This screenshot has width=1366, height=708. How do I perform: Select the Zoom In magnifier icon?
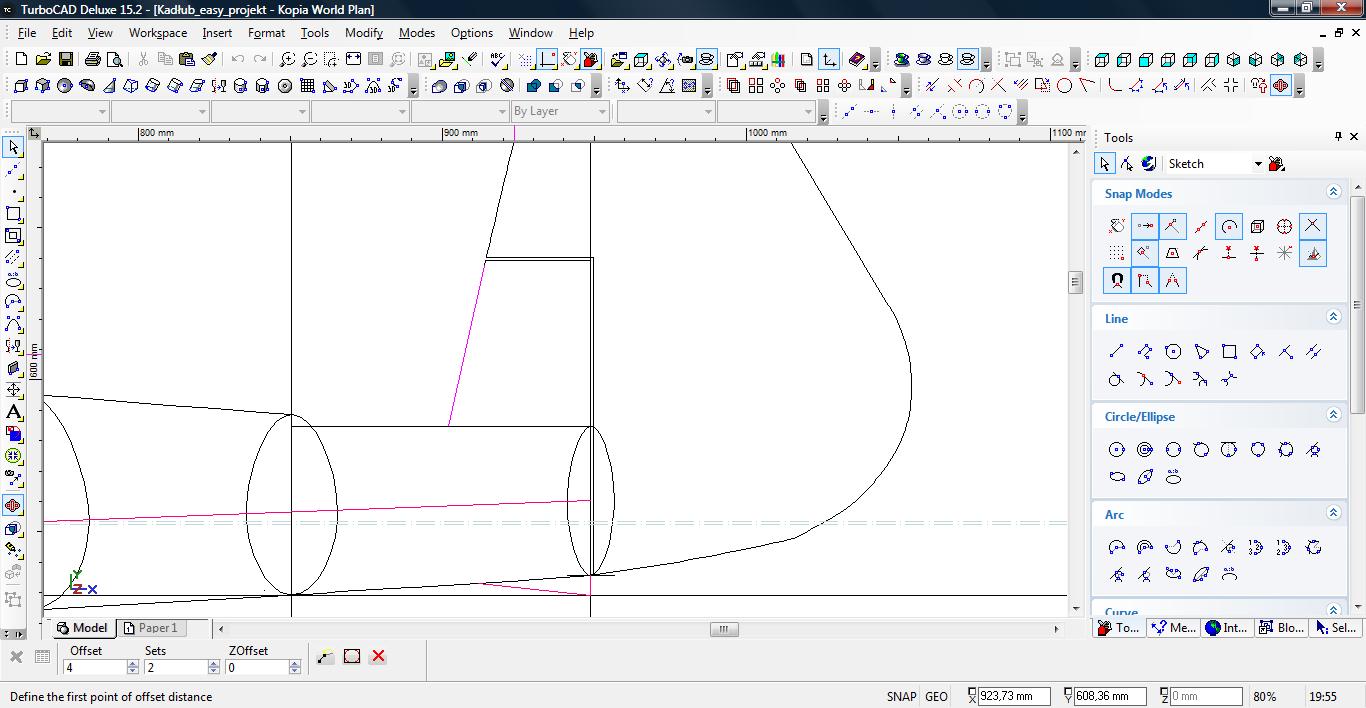[287, 60]
